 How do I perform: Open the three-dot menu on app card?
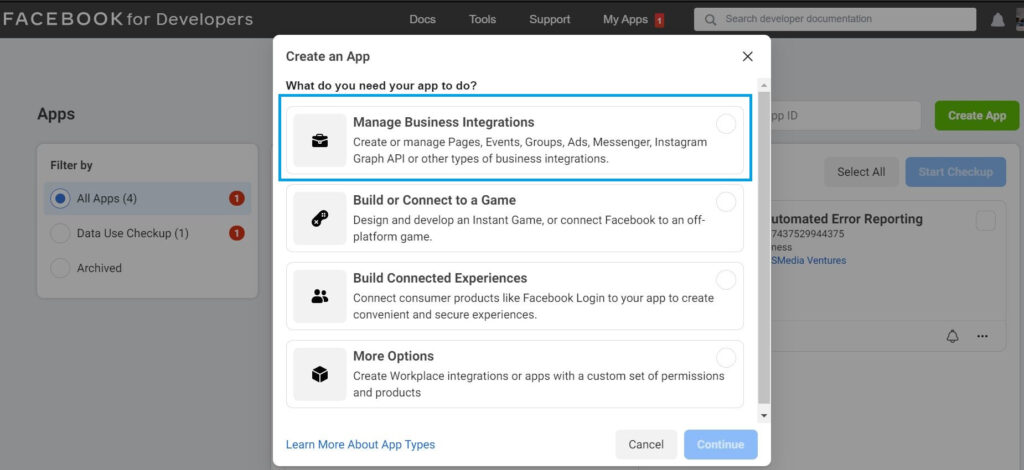pos(982,336)
